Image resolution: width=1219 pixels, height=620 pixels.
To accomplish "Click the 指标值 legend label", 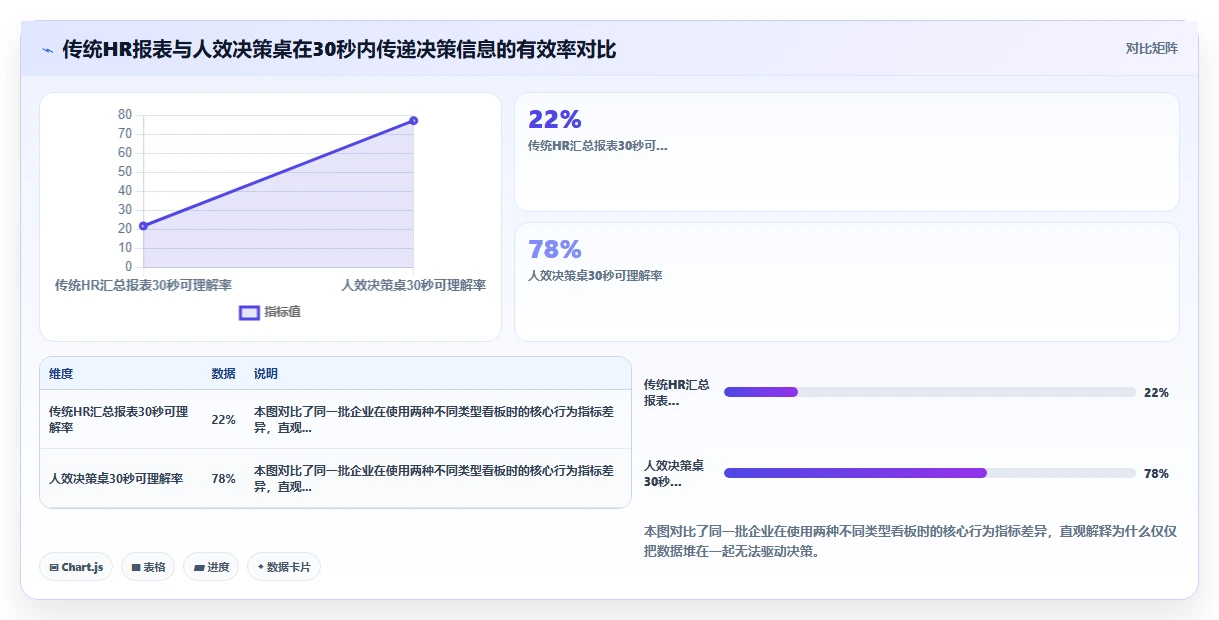I will point(282,312).
